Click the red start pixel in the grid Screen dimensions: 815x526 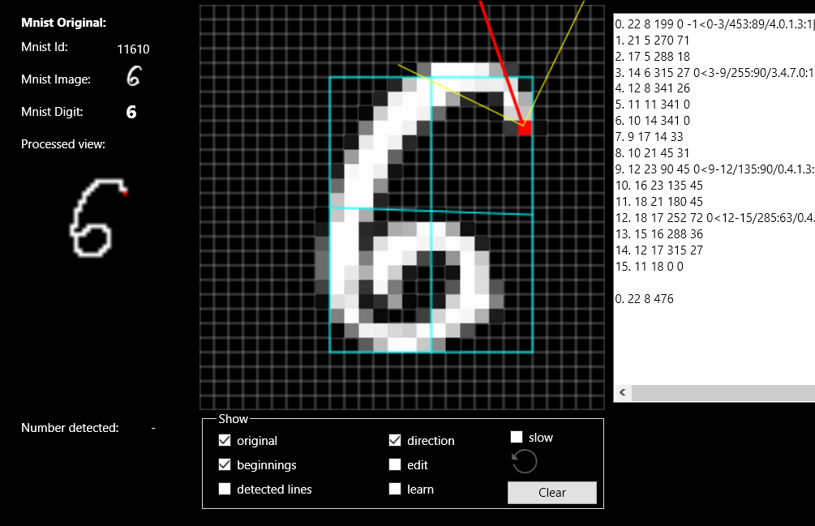point(525,128)
